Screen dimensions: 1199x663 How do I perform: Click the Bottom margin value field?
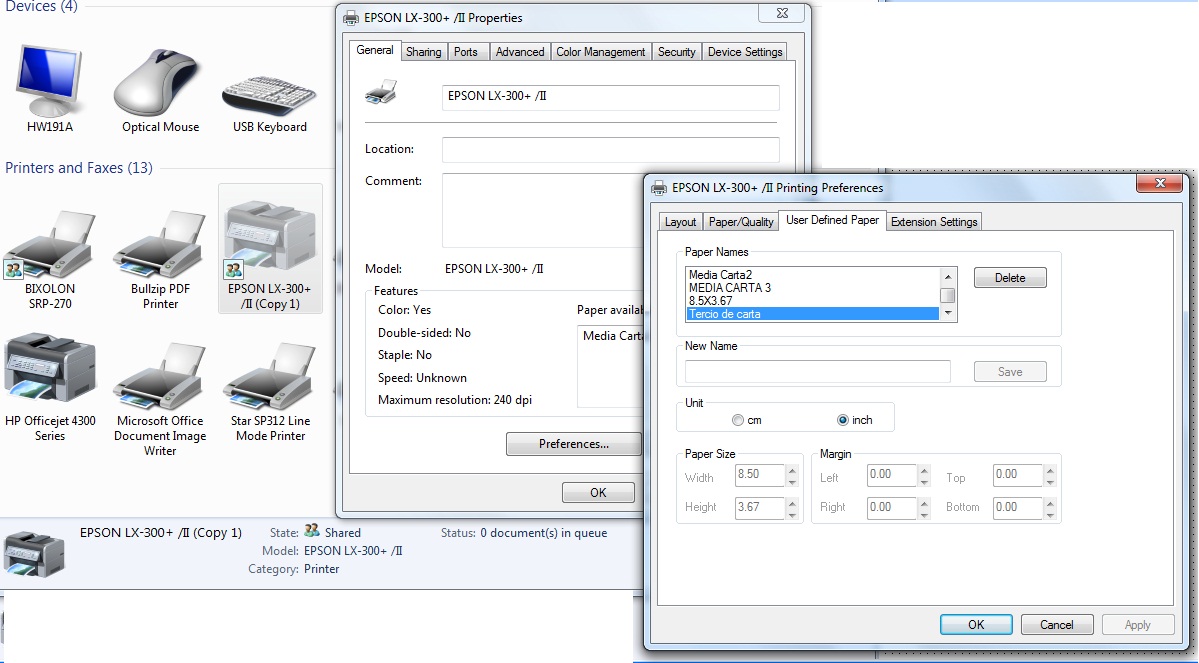[1018, 507]
